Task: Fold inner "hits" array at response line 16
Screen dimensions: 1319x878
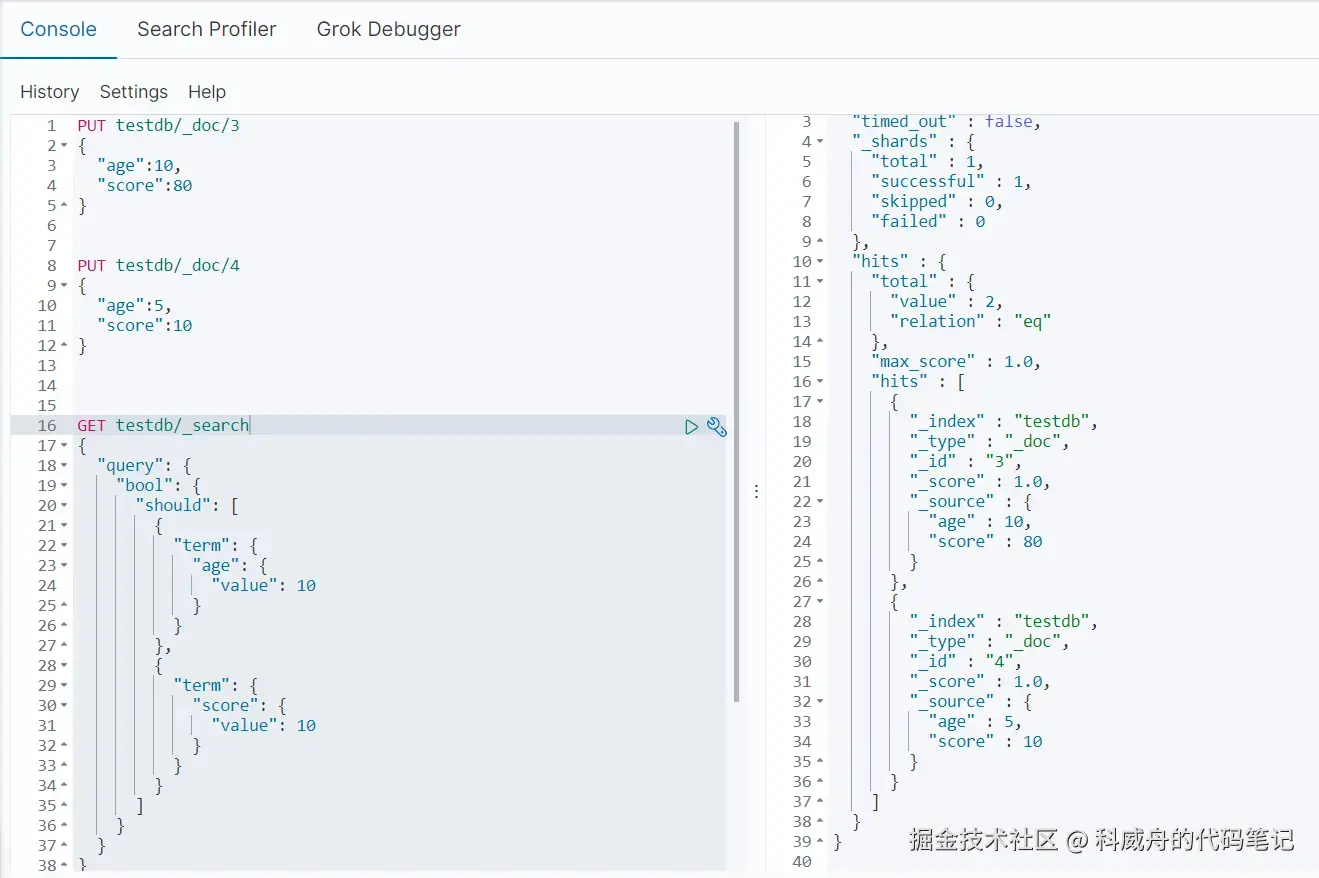Action: [820, 382]
